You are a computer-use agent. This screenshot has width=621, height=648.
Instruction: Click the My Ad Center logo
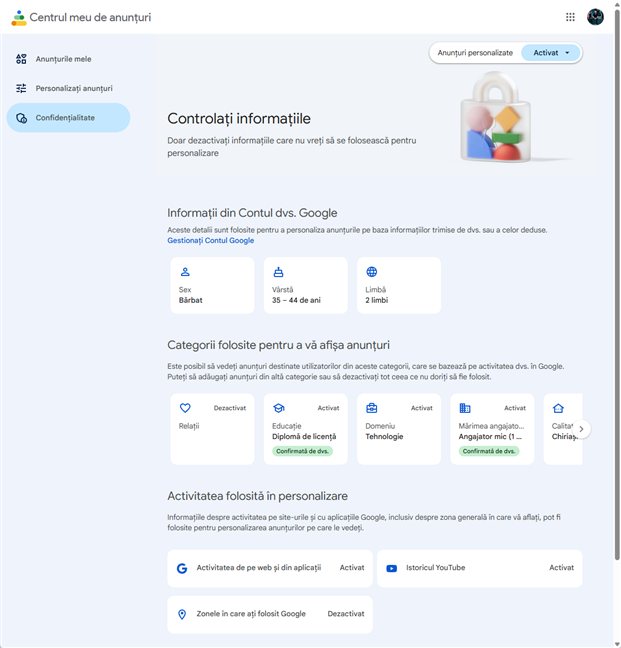pyautogui.click(x=19, y=17)
